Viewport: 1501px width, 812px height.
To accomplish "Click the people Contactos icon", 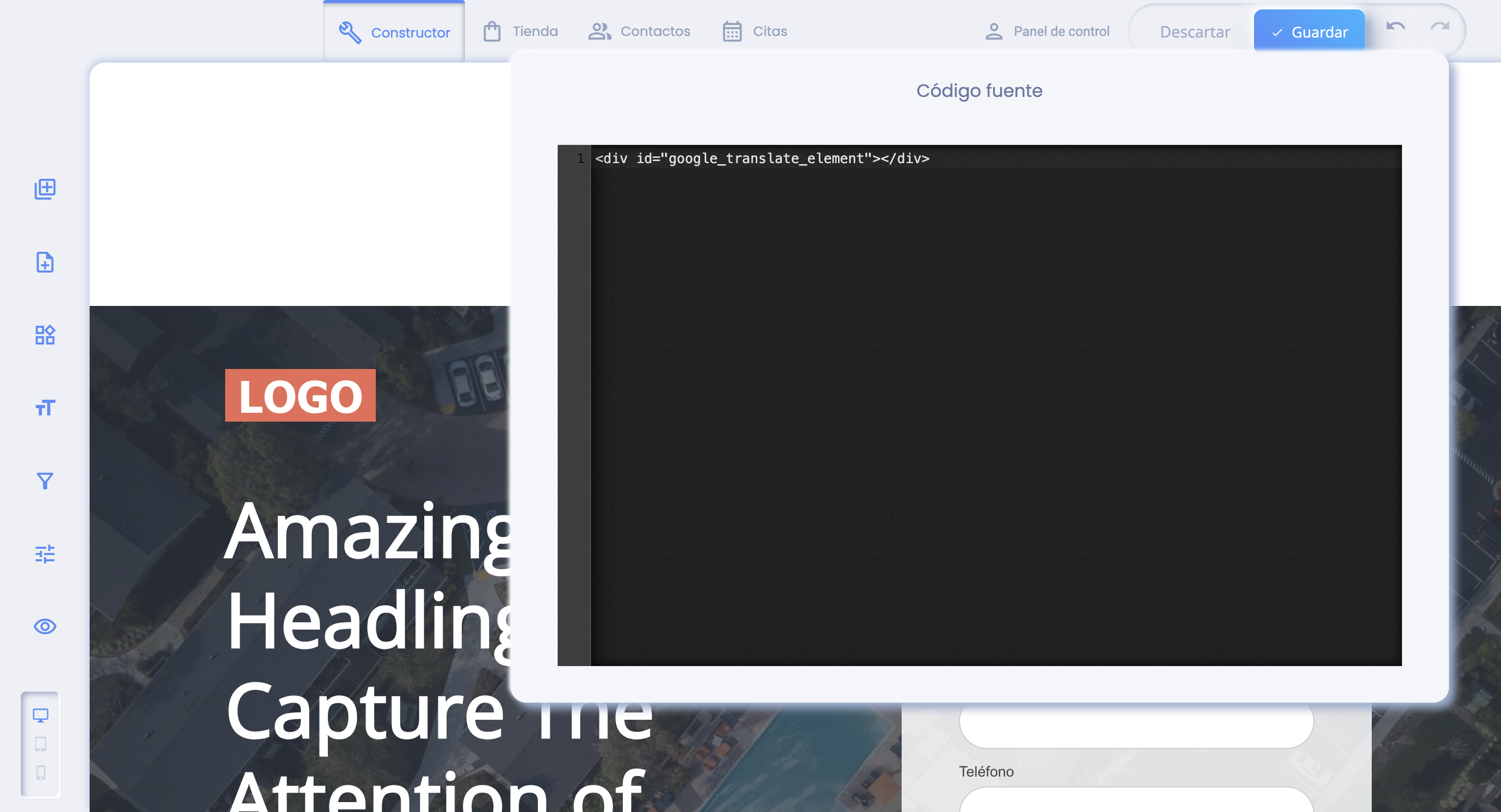I will pyautogui.click(x=599, y=31).
